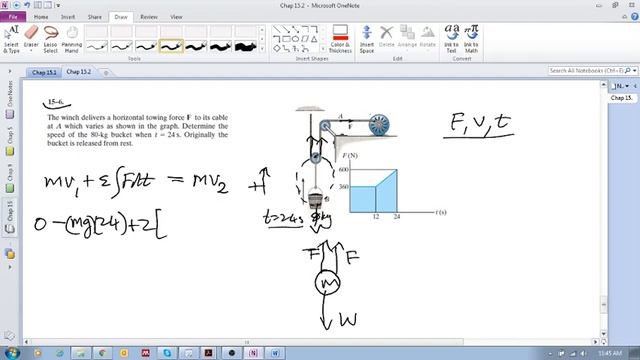Image resolution: width=640 pixels, height=360 pixels.
Task: Open the Chap 5 notebook in sidebar
Action: [x=9, y=141]
